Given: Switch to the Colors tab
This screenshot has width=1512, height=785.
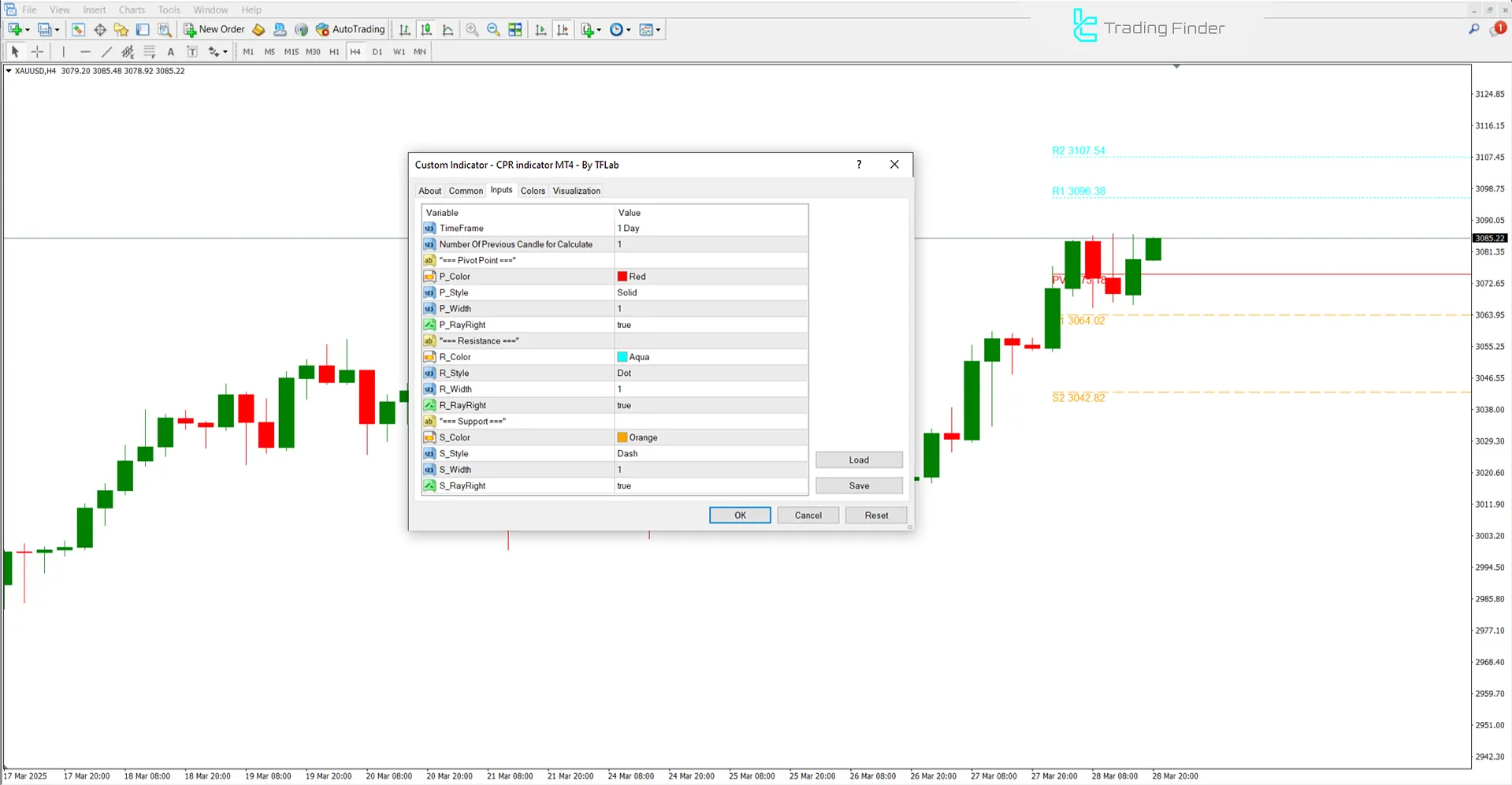Looking at the screenshot, I should (533, 190).
